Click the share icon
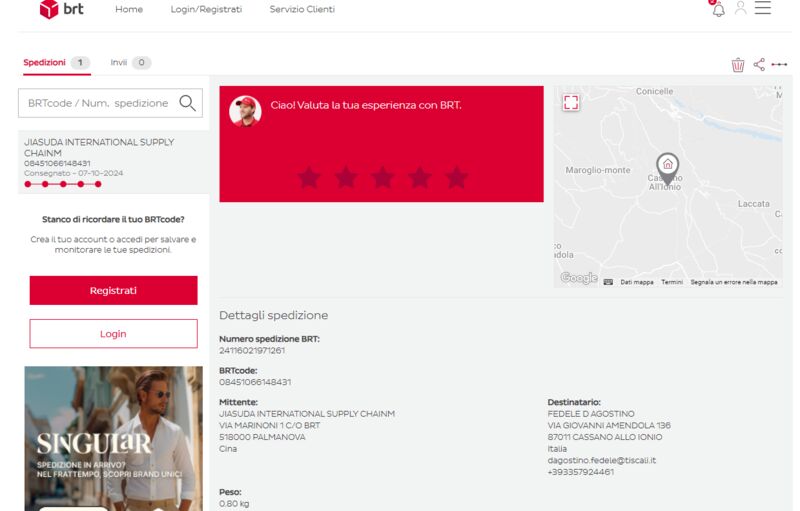800x511 pixels. (x=759, y=64)
